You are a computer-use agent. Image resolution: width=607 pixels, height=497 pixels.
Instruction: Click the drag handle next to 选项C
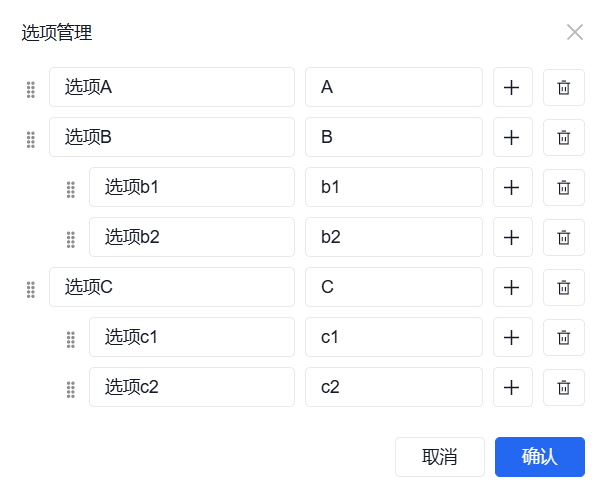pyautogui.click(x=30, y=289)
